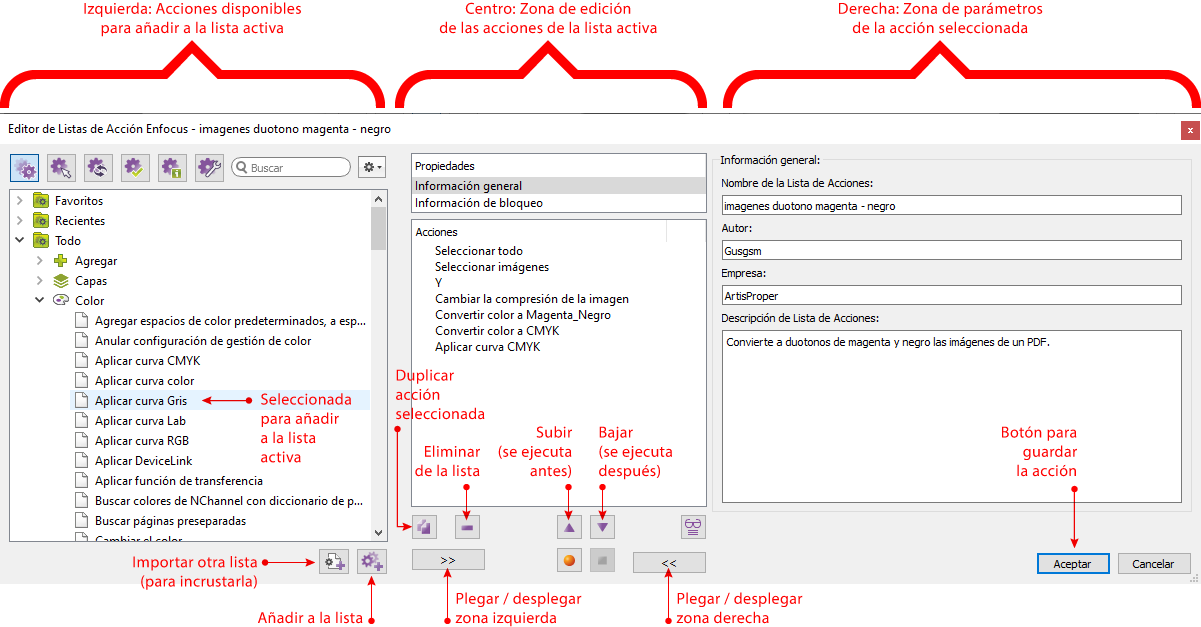
Task: Click the Autor field containing Gusgsm
Action: tap(951, 250)
